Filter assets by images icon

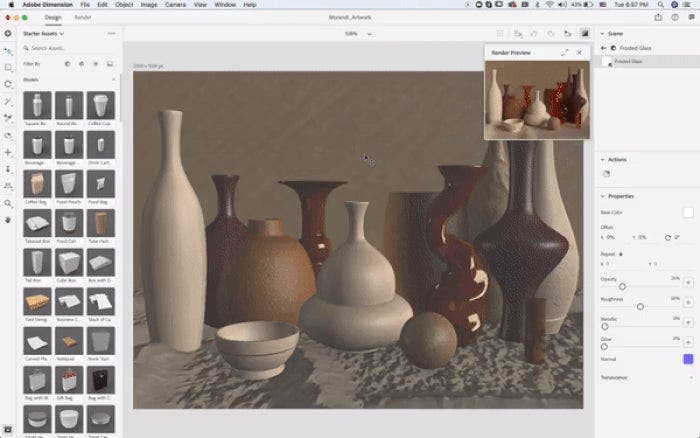click(x=110, y=64)
